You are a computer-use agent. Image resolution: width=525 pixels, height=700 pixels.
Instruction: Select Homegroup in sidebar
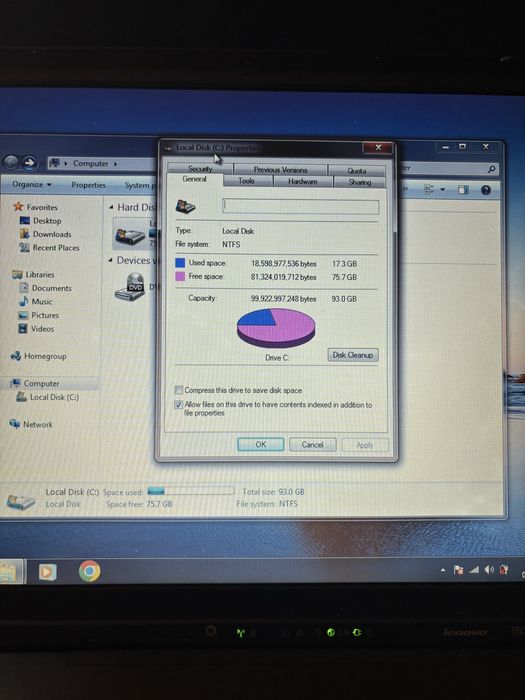coord(45,356)
